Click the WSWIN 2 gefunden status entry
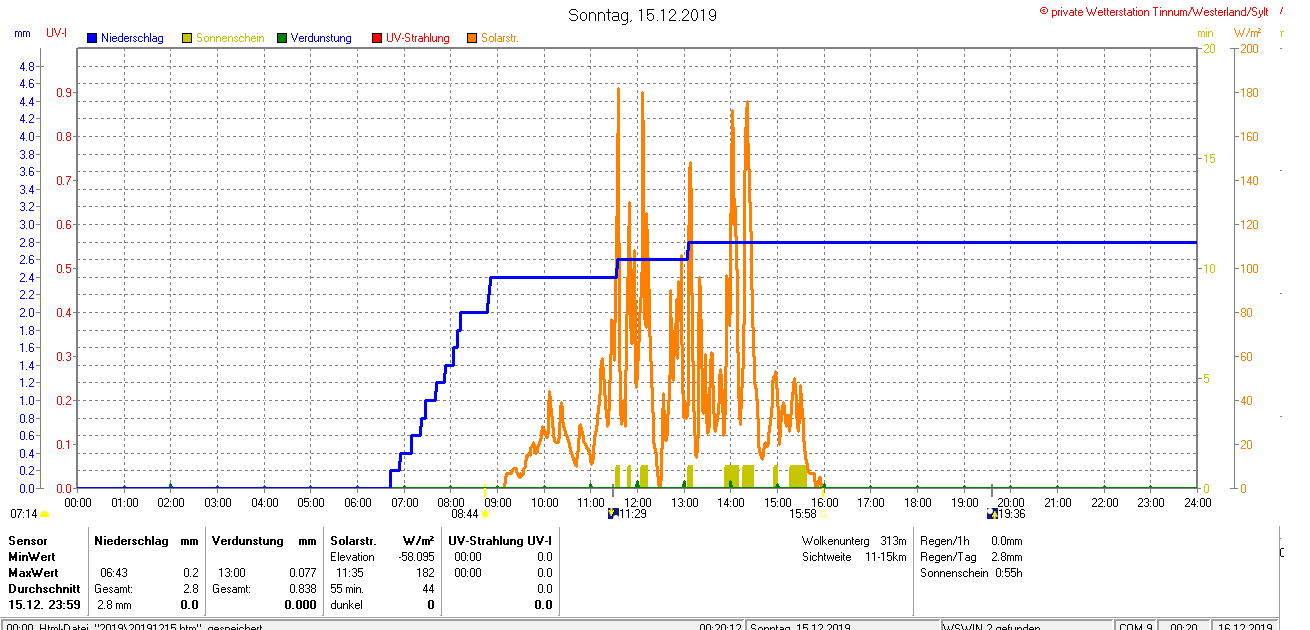Screen dimensions: 1310x630 click(x=993, y=626)
